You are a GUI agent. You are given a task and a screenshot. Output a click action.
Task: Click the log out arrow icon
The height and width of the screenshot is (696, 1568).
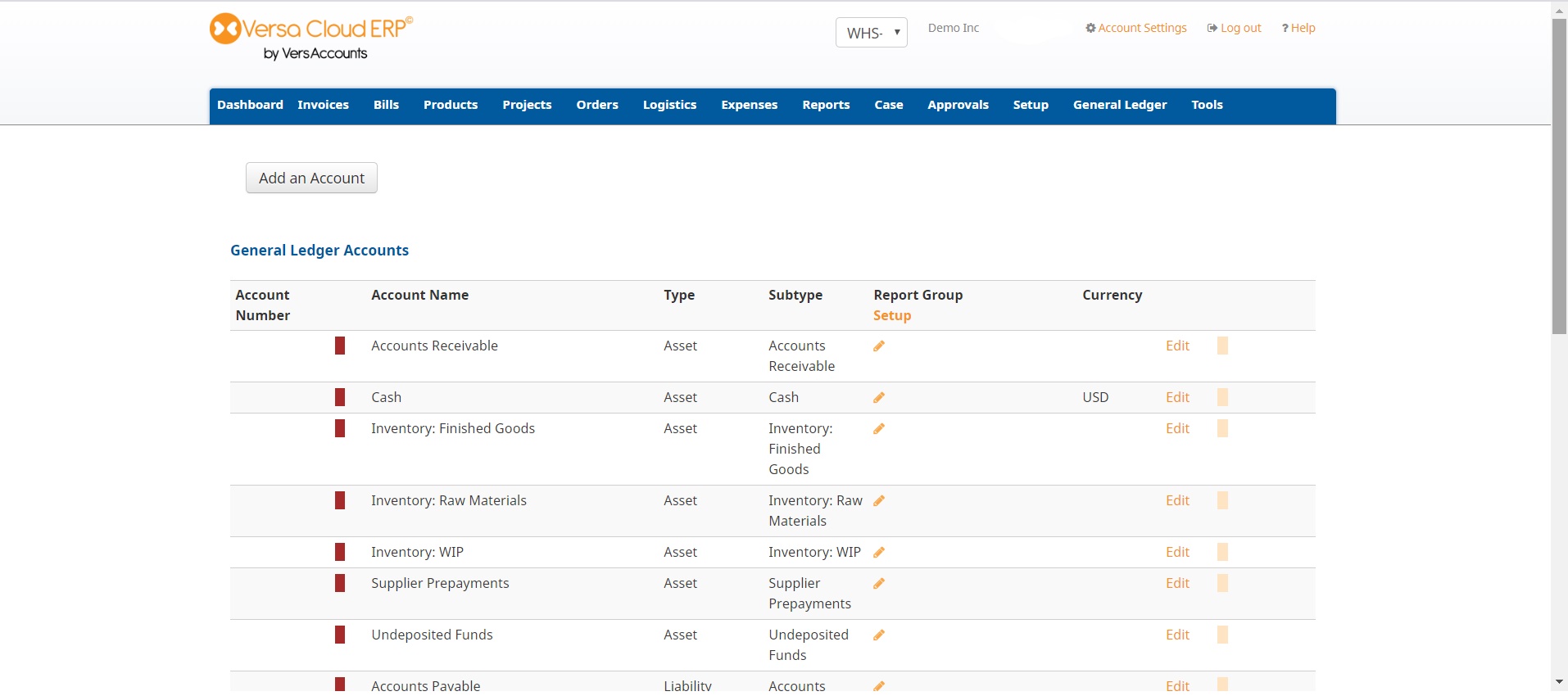click(1212, 28)
